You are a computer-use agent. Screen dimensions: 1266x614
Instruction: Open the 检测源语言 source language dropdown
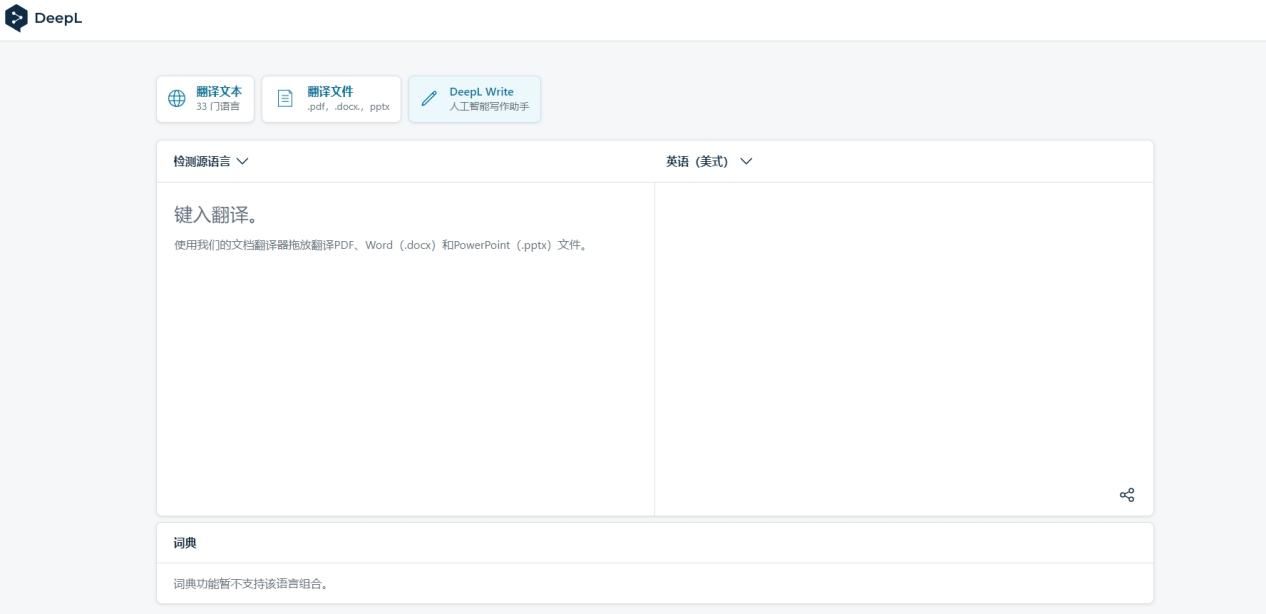click(x=211, y=161)
